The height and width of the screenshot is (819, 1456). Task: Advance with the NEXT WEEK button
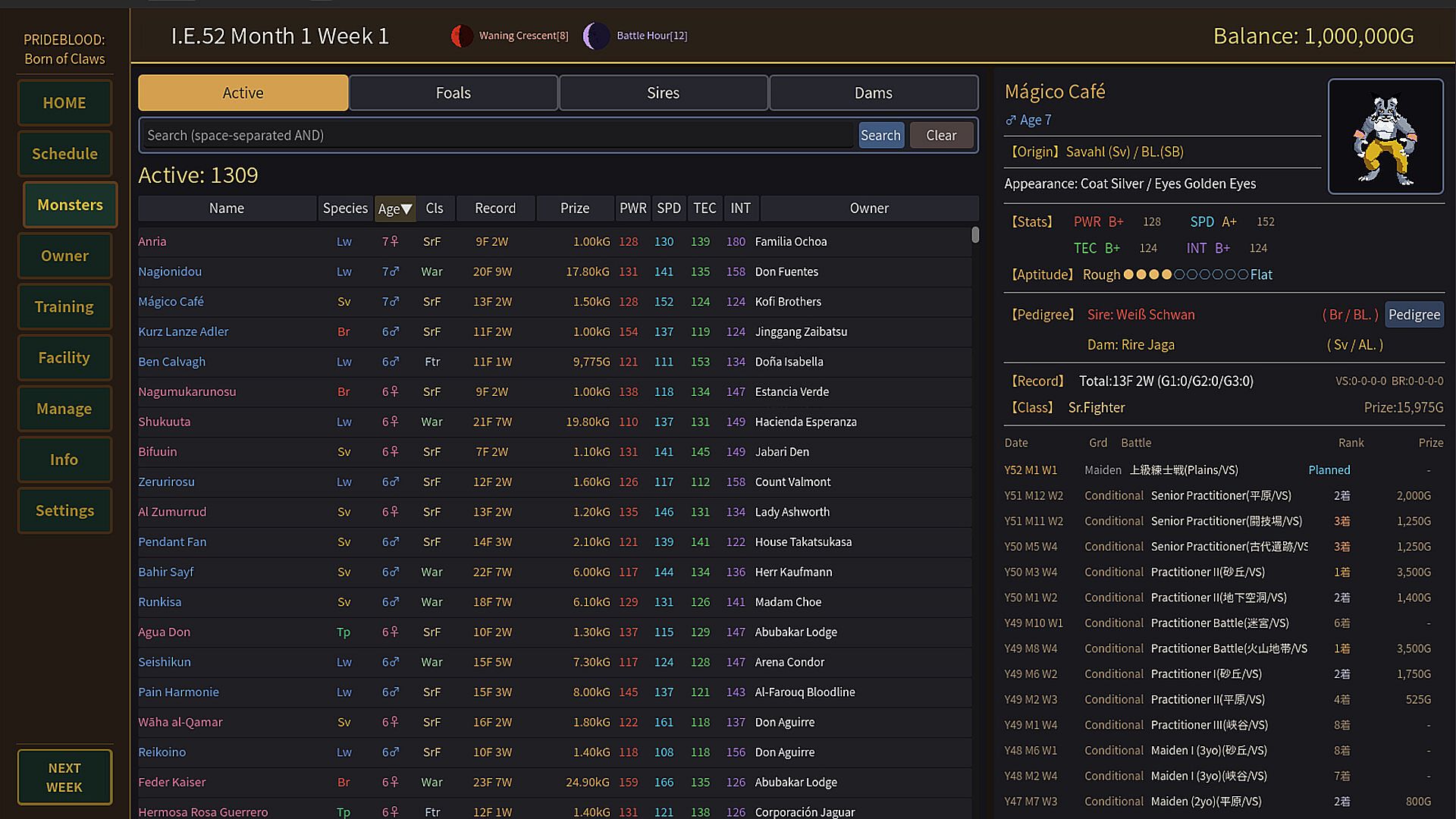(64, 777)
